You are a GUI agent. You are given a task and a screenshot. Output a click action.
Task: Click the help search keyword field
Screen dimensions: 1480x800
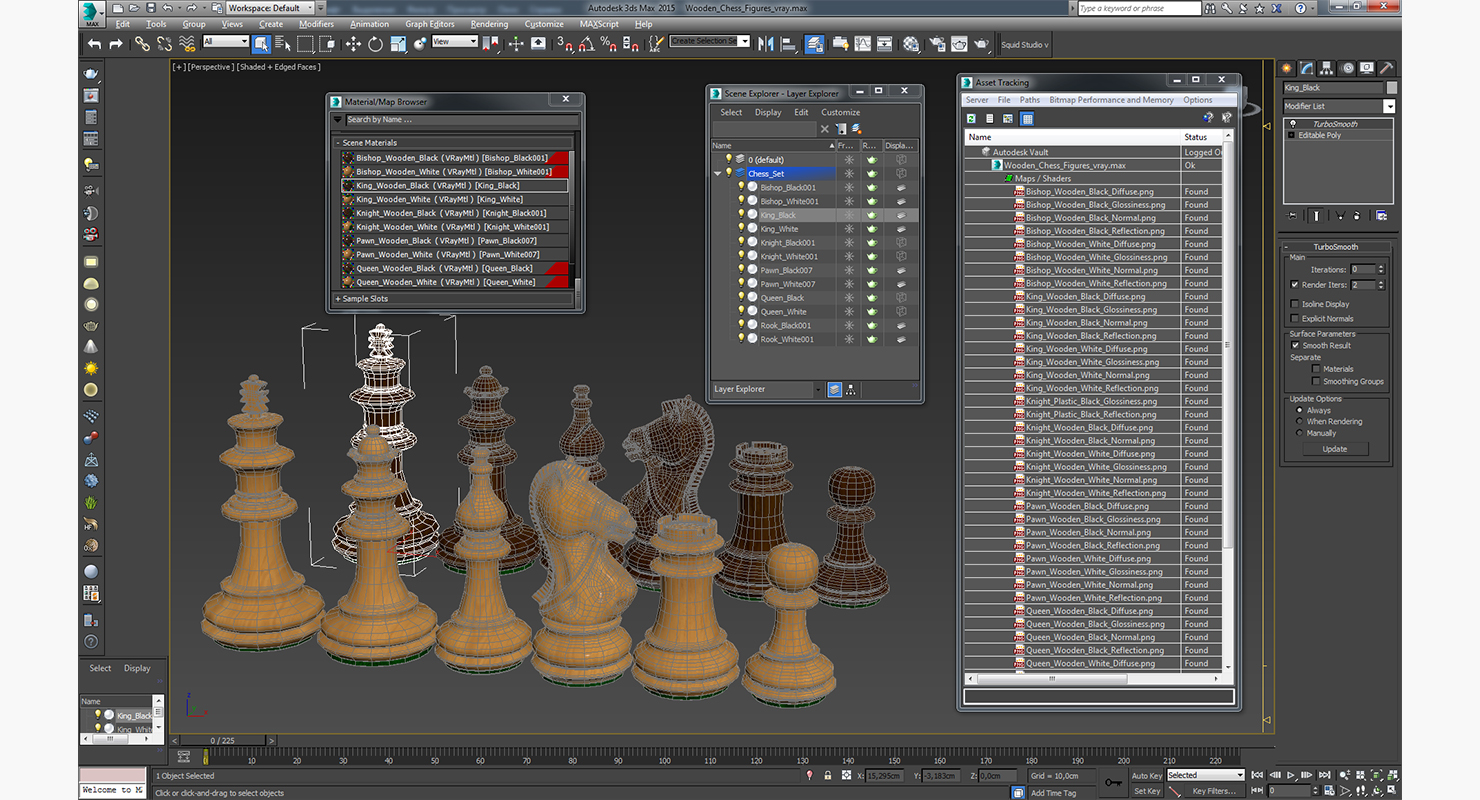1138,8
